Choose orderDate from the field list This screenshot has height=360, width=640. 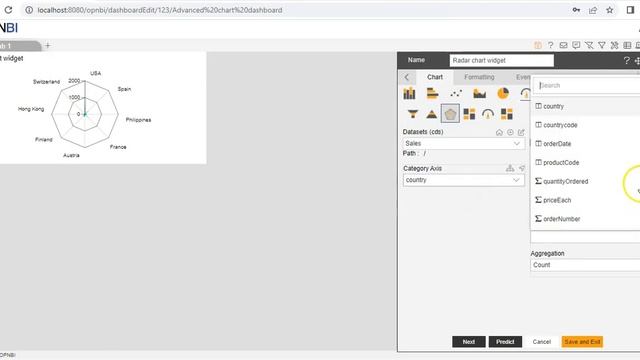coord(585,144)
